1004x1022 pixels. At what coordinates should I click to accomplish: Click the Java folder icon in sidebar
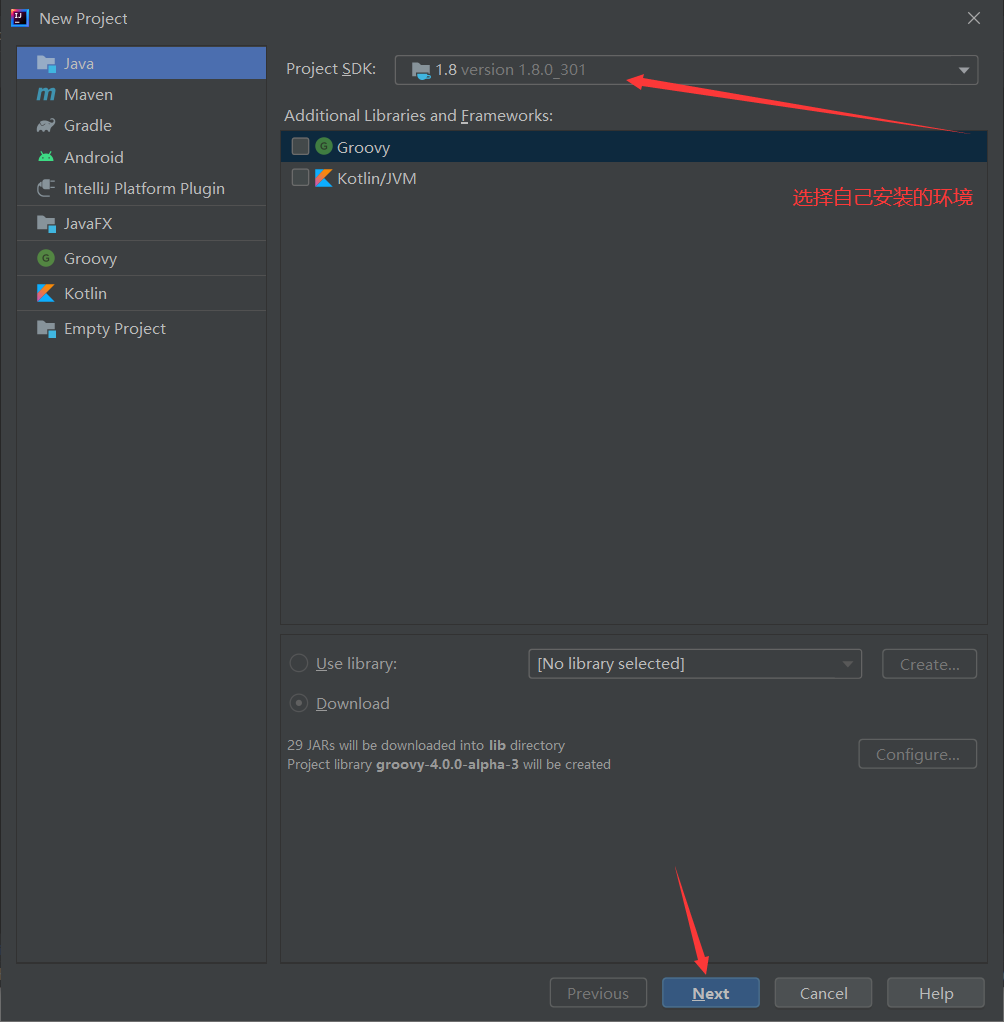click(46, 64)
